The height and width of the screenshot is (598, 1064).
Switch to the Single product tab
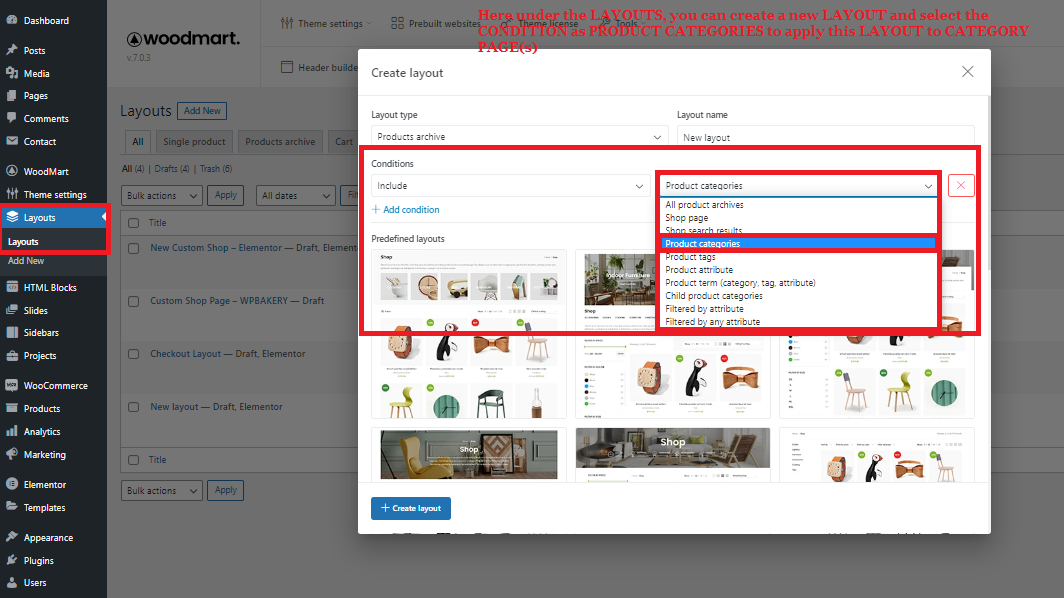194,141
